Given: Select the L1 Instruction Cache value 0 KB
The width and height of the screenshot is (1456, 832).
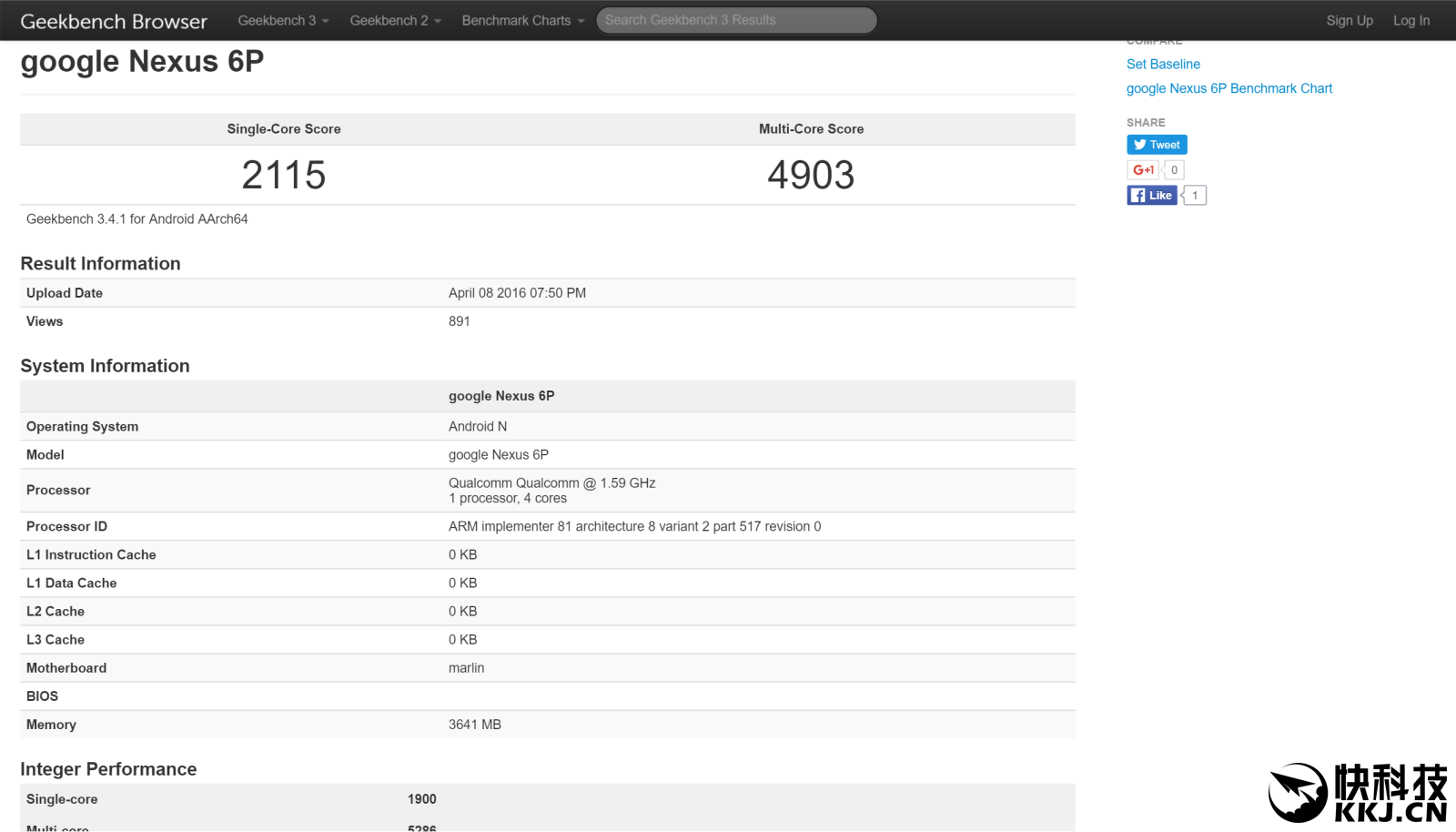Looking at the screenshot, I should 462,554.
